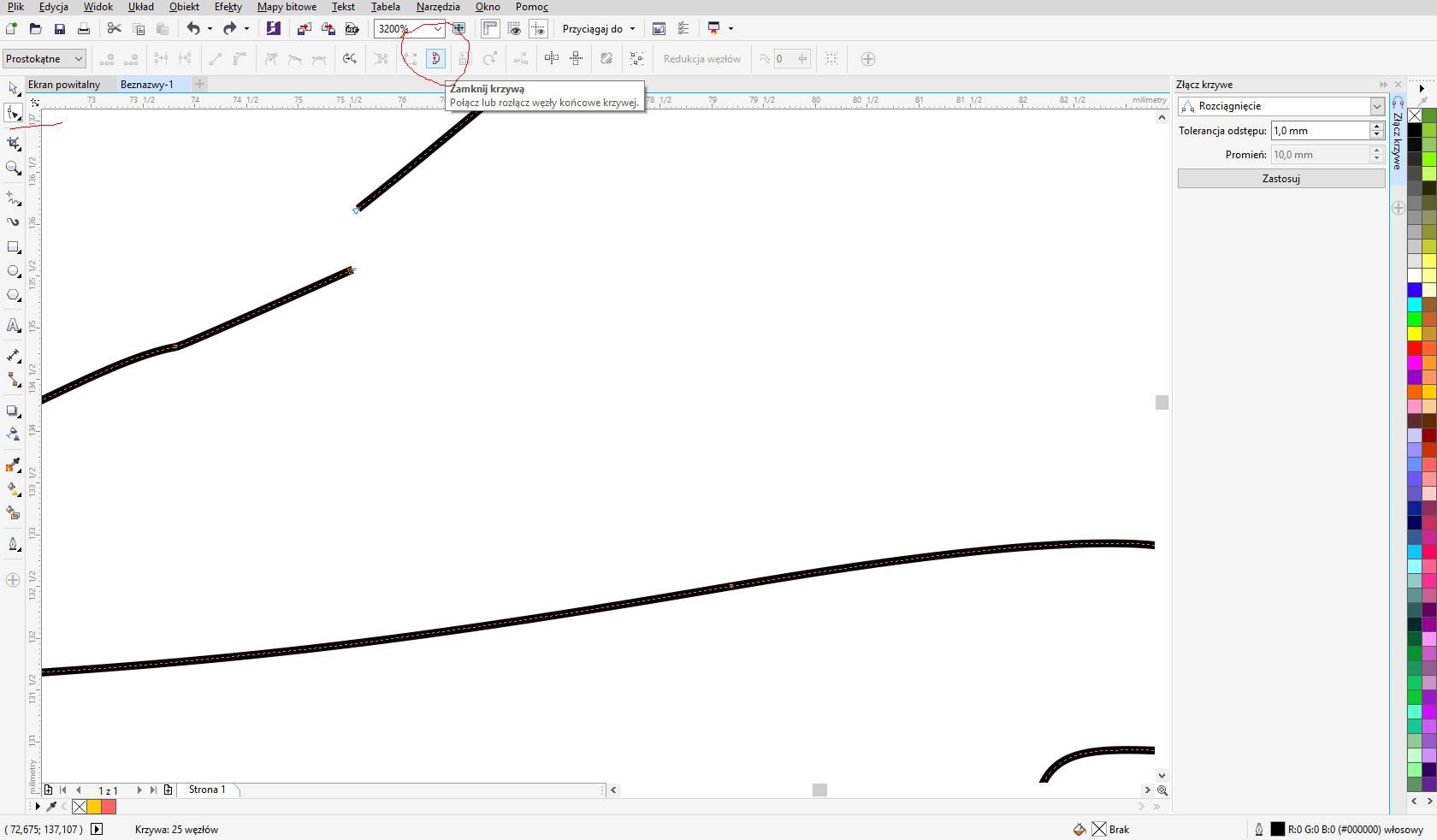Choose the Ellipse tool
This screenshot has width=1437, height=840.
click(x=13, y=271)
